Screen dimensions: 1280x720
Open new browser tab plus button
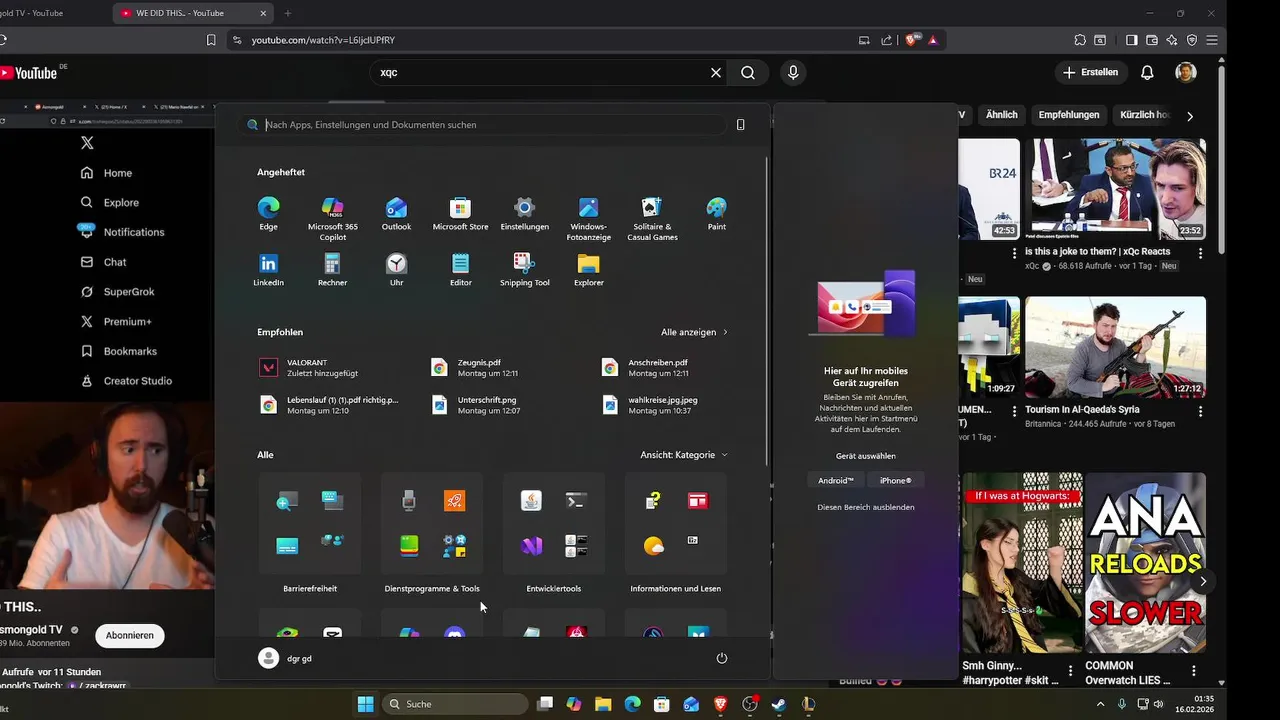pyautogui.click(x=288, y=13)
